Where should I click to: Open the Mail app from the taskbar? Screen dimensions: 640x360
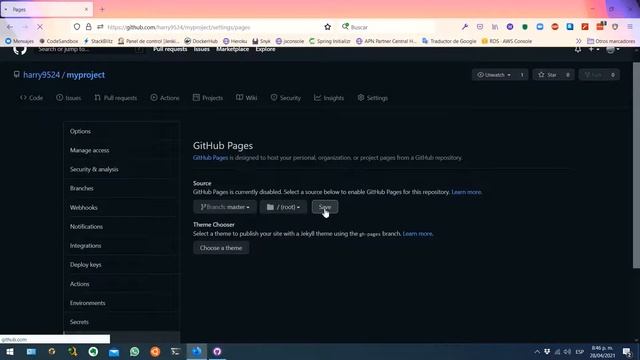(x=114, y=351)
